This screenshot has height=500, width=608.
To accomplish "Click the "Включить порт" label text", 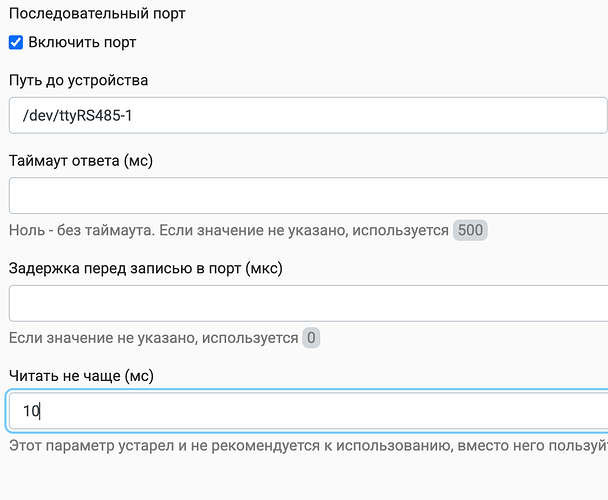I will tap(82, 43).
